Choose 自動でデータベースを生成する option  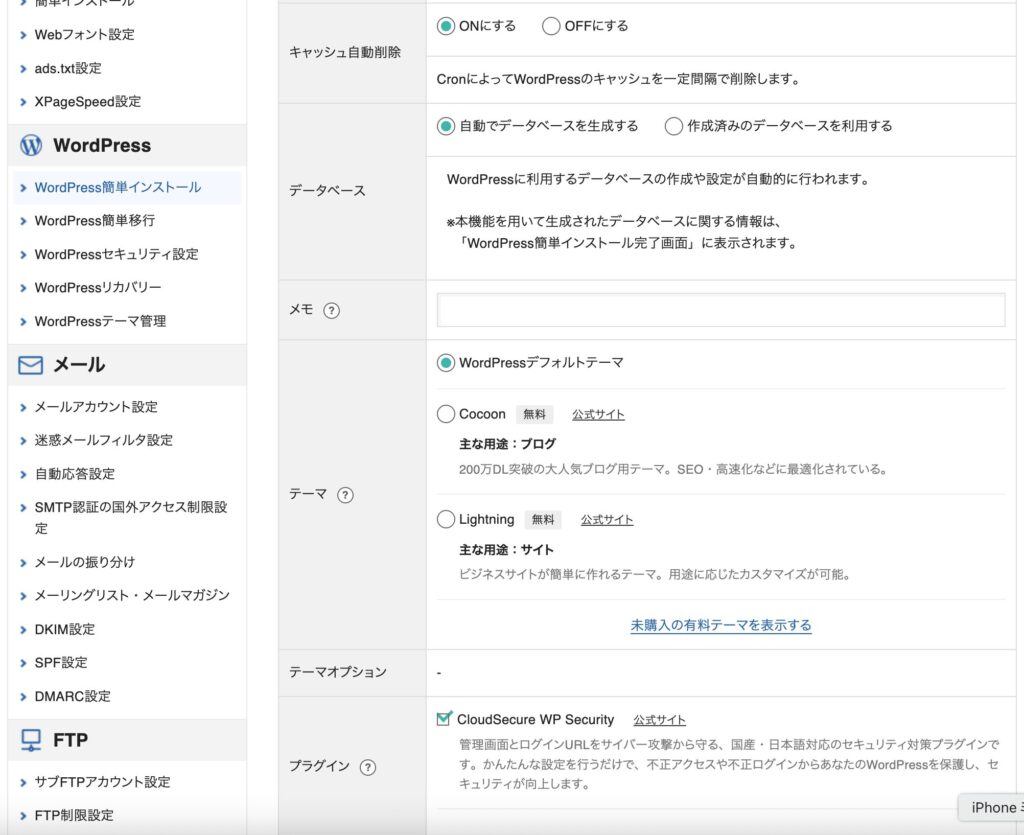445,126
